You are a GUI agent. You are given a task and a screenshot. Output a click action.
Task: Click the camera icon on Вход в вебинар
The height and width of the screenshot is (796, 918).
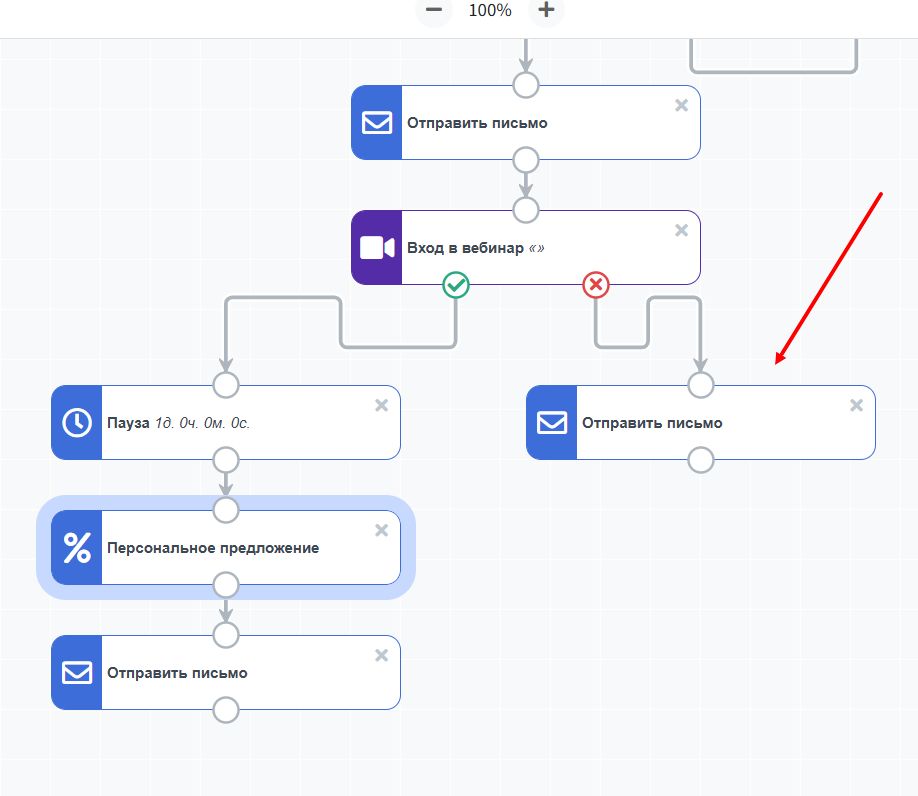pyautogui.click(x=376, y=248)
